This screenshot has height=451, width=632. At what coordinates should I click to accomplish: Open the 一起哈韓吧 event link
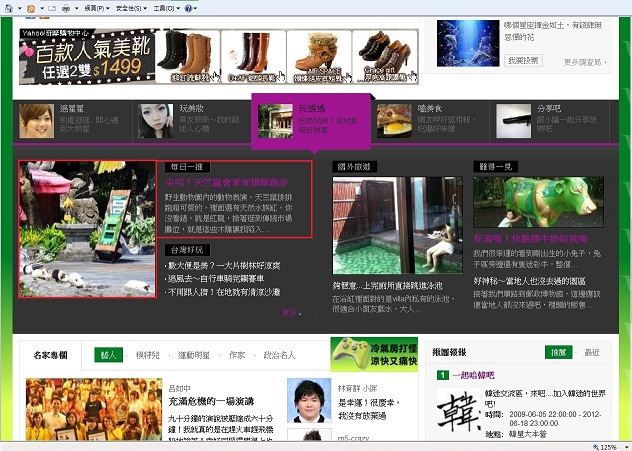(473, 375)
